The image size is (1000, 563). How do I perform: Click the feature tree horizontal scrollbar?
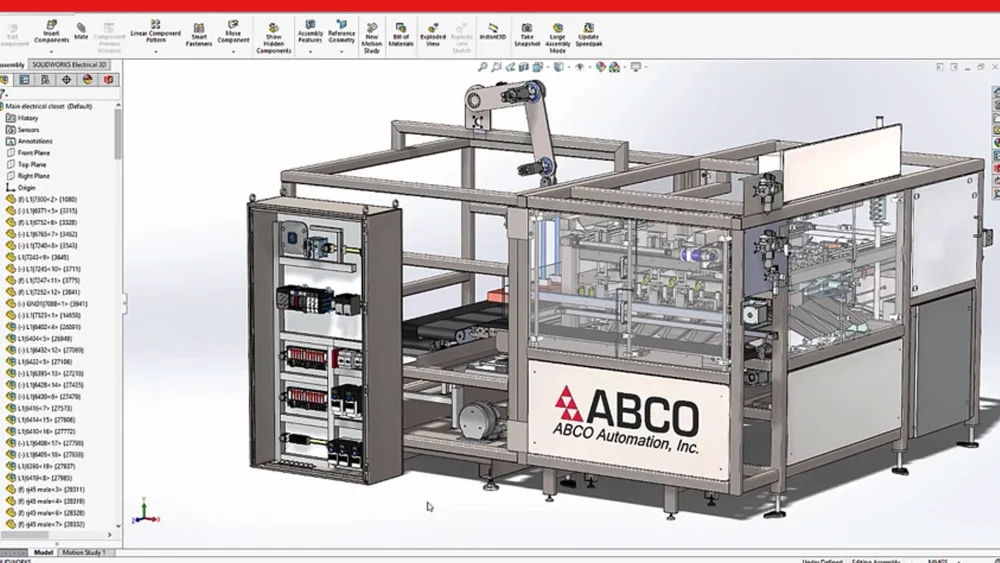click(x=24, y=535)
